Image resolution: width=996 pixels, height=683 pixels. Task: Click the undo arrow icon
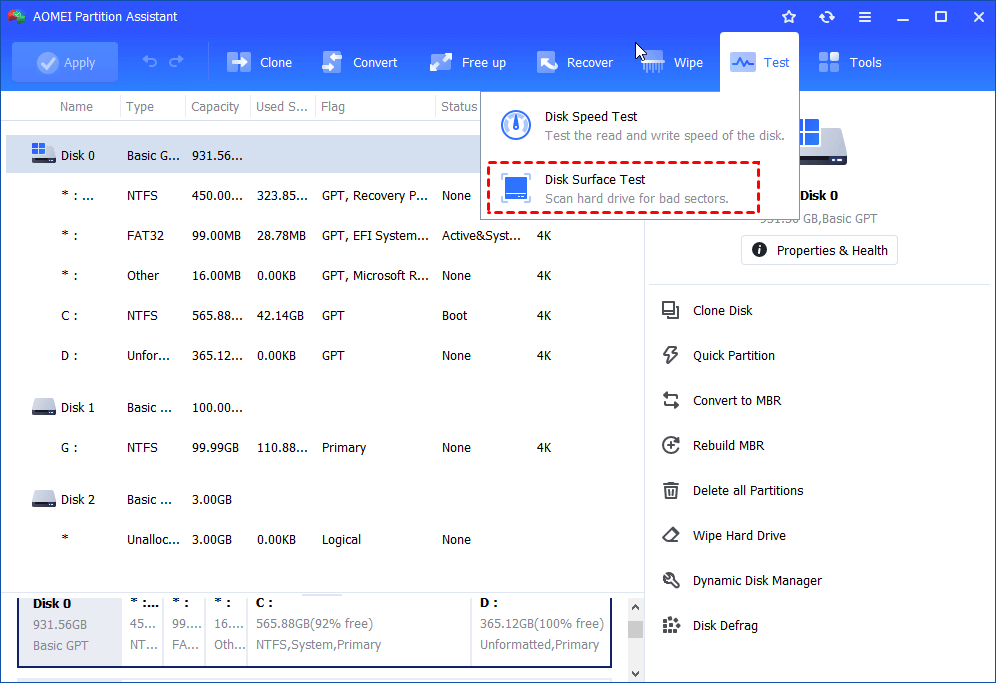coord(150,62)
